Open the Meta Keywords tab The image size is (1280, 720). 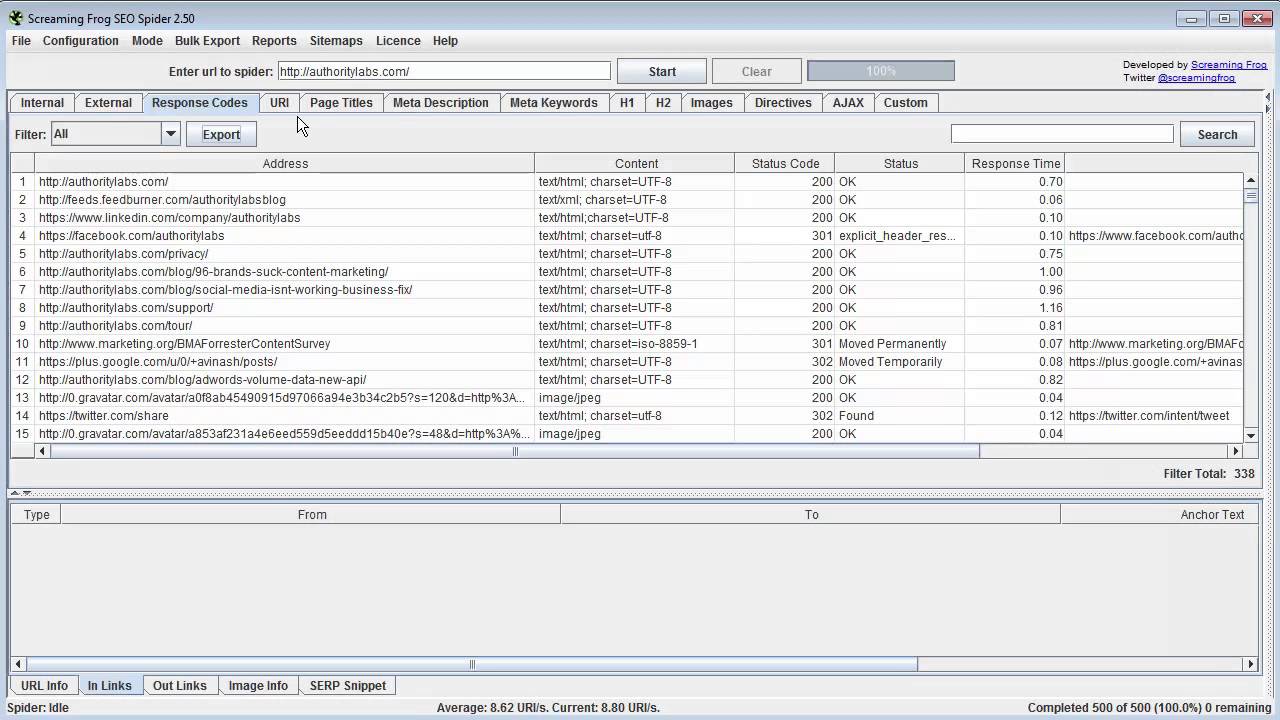[x=554, y=103]
